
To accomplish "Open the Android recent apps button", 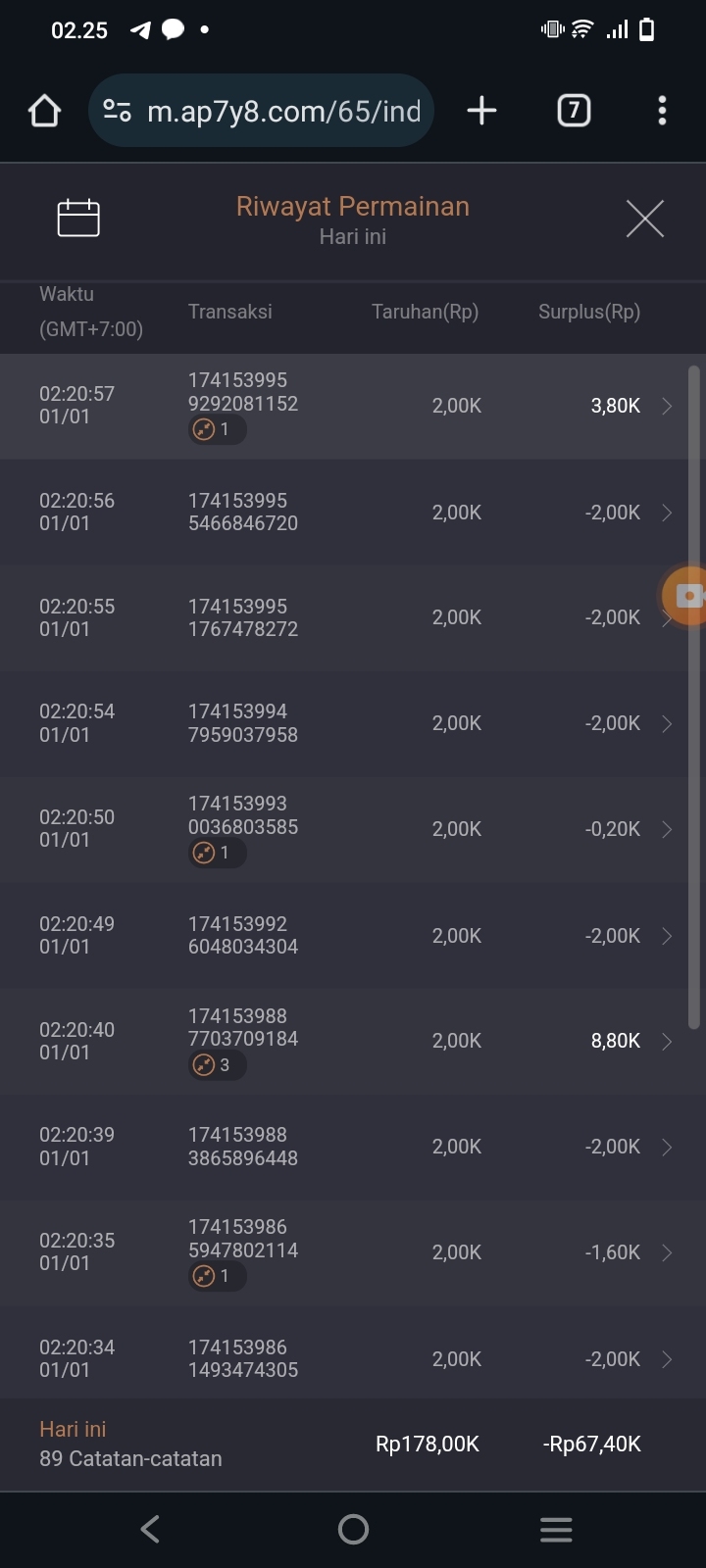I will (556, 1529).
